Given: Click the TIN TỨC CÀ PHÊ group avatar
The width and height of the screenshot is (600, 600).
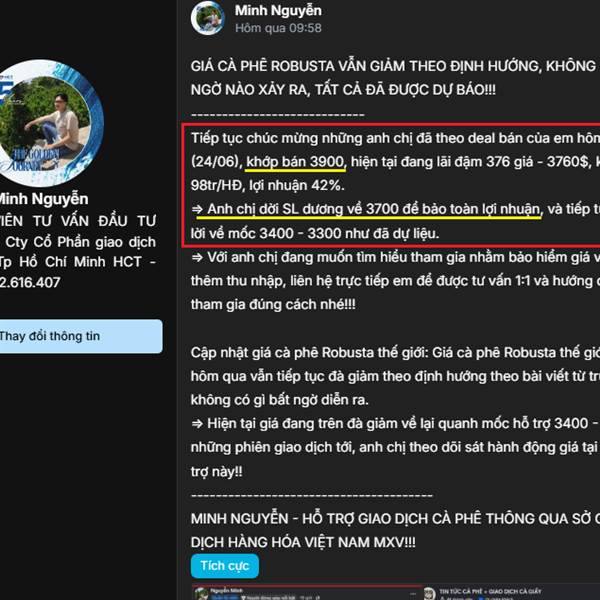Looking at the screenshot, I should tap(430, 593).
